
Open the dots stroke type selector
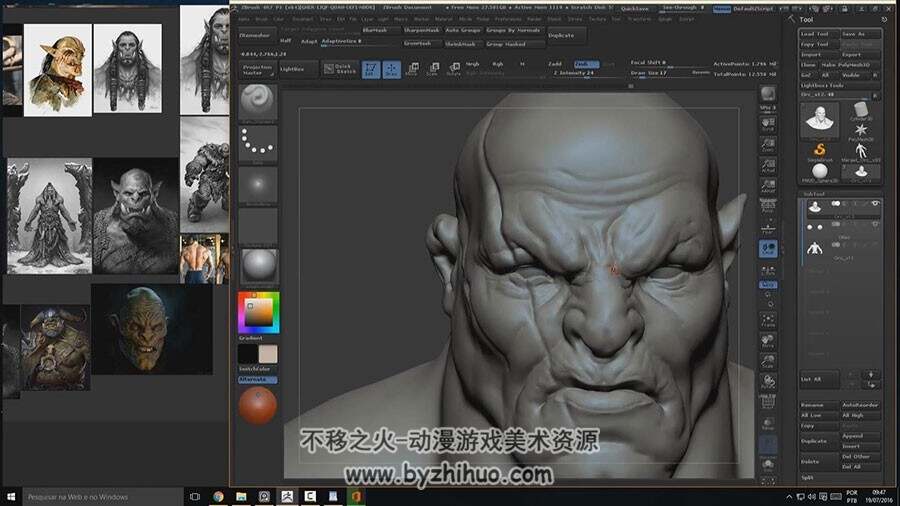[258, 143]
